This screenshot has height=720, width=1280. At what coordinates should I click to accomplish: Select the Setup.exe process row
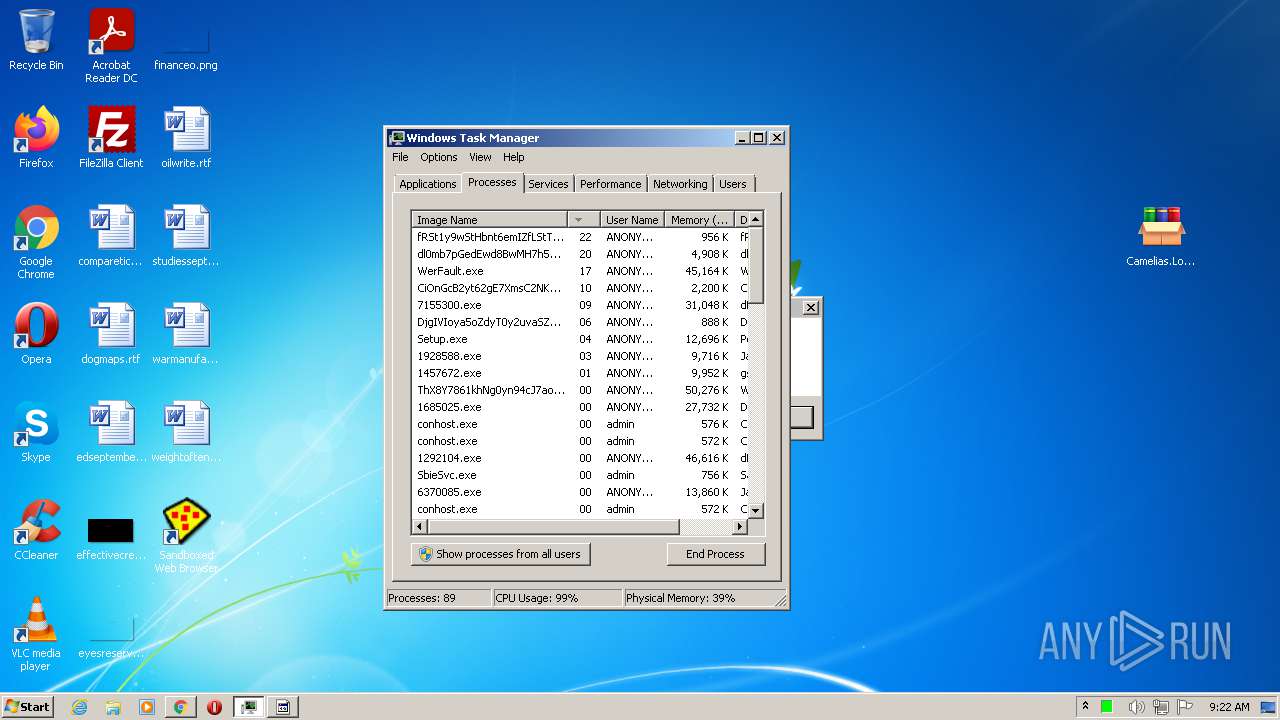point(580,339)
